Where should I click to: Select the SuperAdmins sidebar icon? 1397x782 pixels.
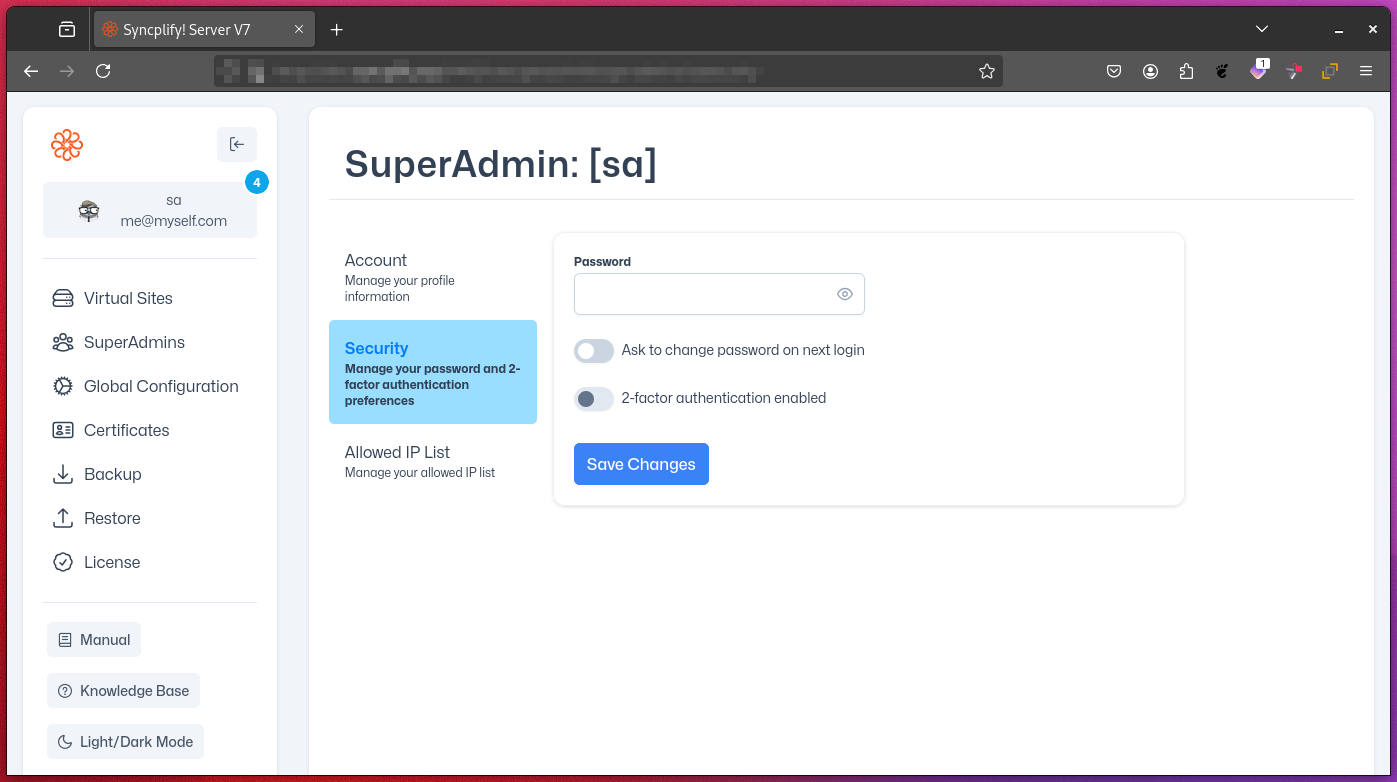(62, 342)
